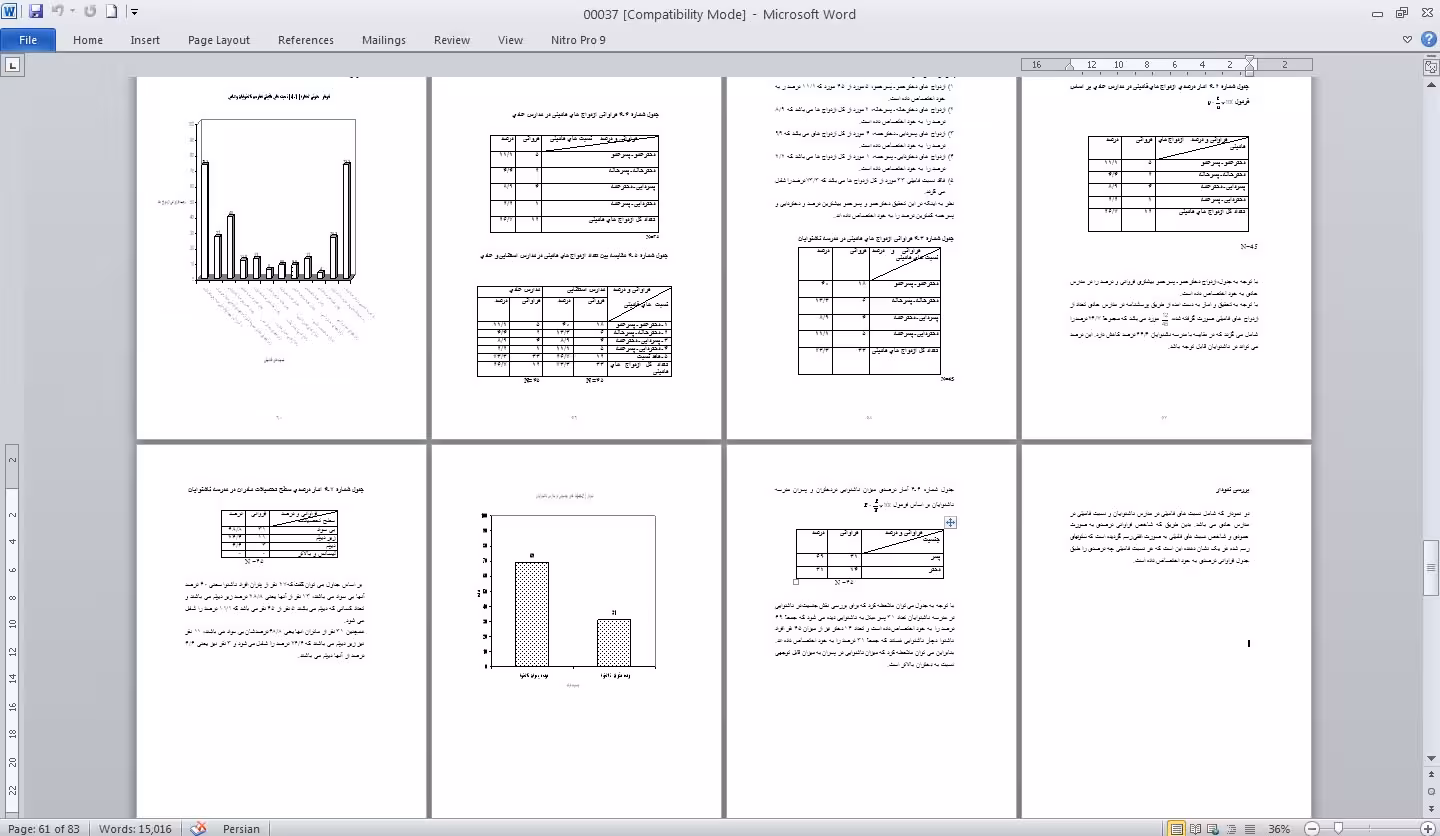Switch to Full Screen Reading view
This screenshot has width=1440, height=836.
1194,829
